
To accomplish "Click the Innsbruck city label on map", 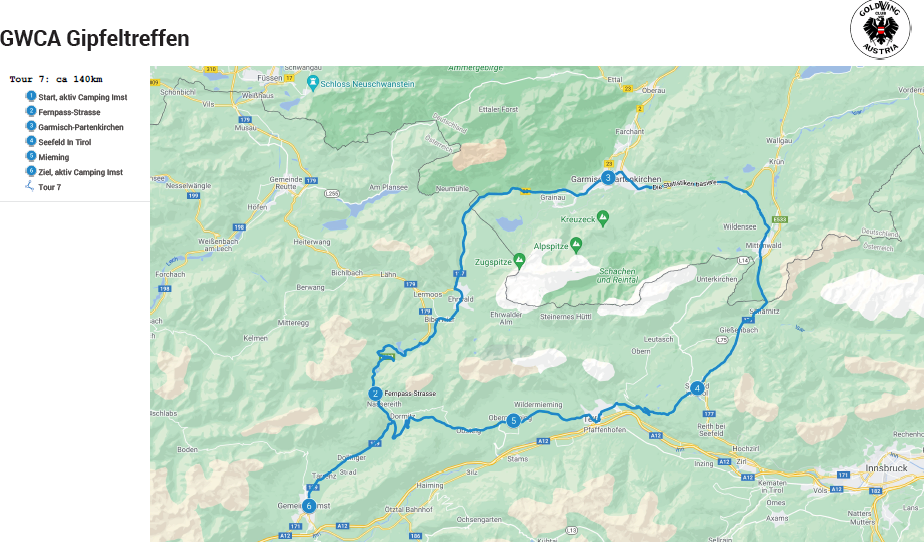I will pos(886,468).
